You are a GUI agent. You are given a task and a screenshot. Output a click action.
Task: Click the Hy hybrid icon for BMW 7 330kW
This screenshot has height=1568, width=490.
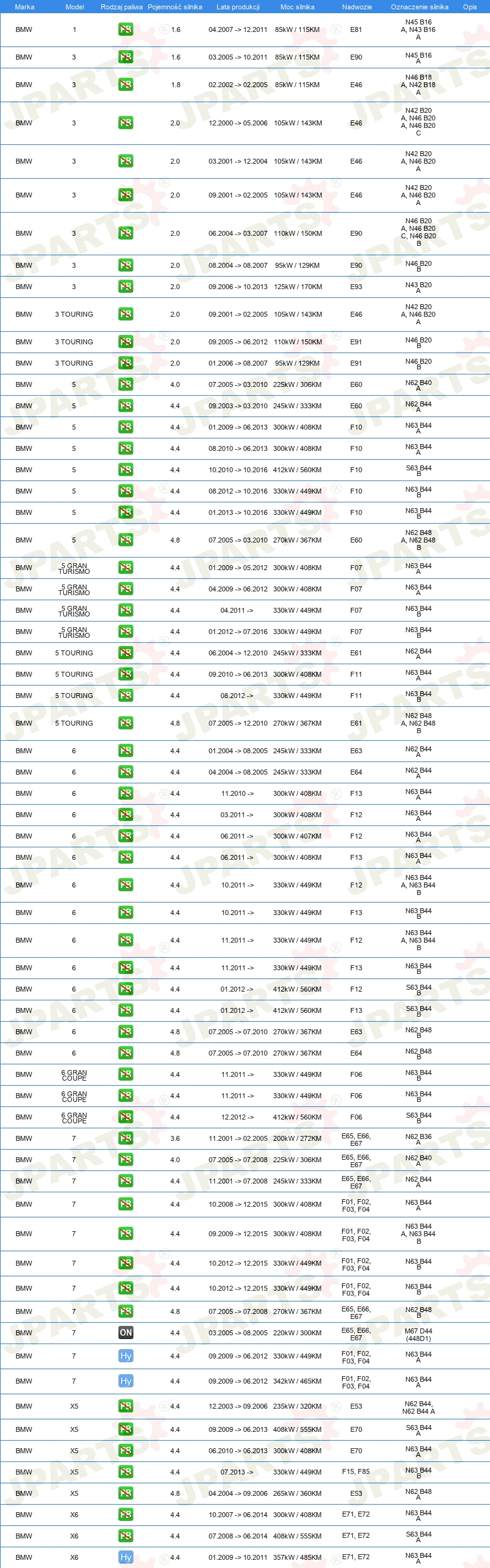[x=126, y=1356]
